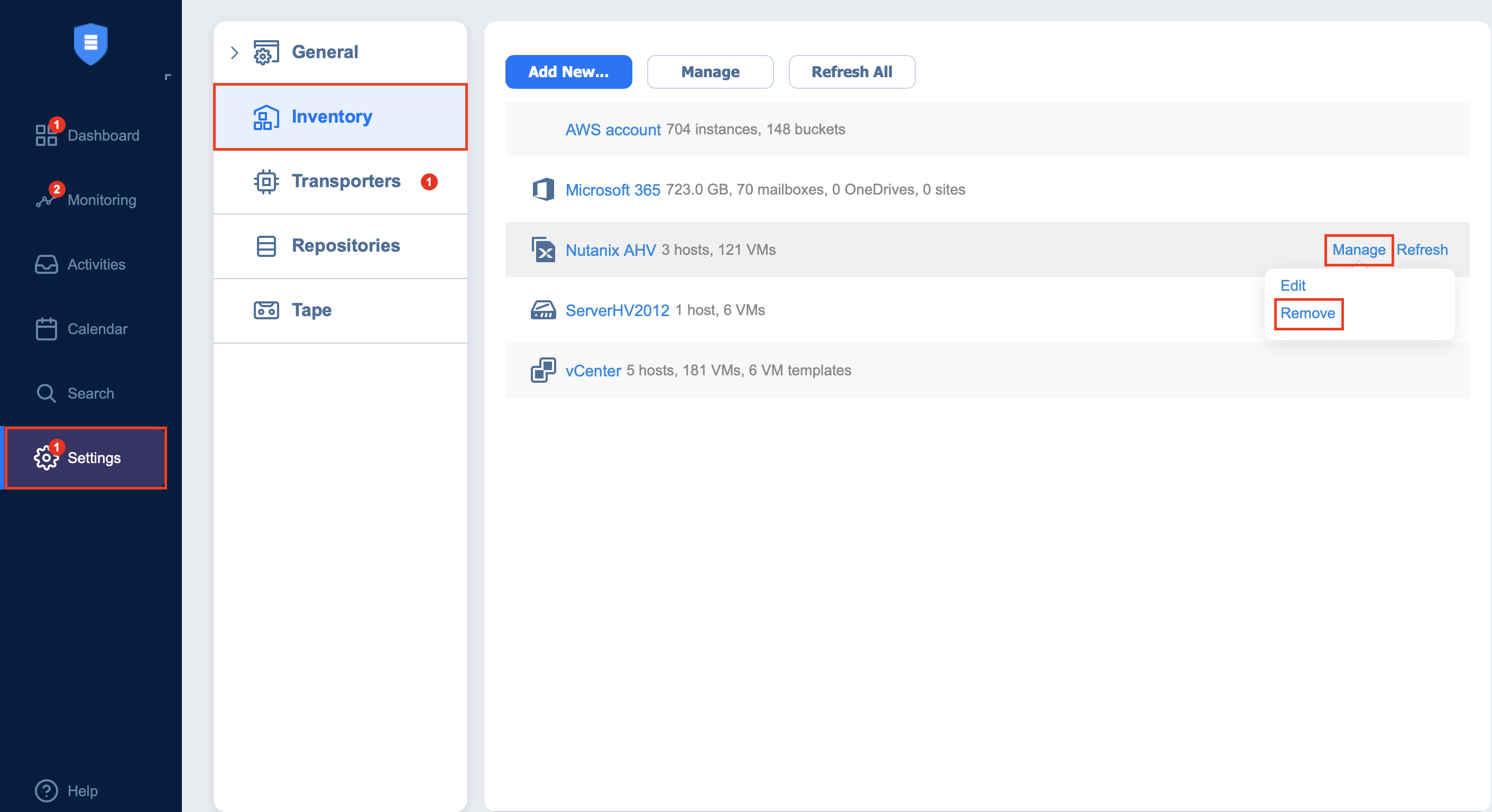Collapse sidebar using corner toggle
The width and height of the screenshot is (1492, 812).
[x=168, y=77]
